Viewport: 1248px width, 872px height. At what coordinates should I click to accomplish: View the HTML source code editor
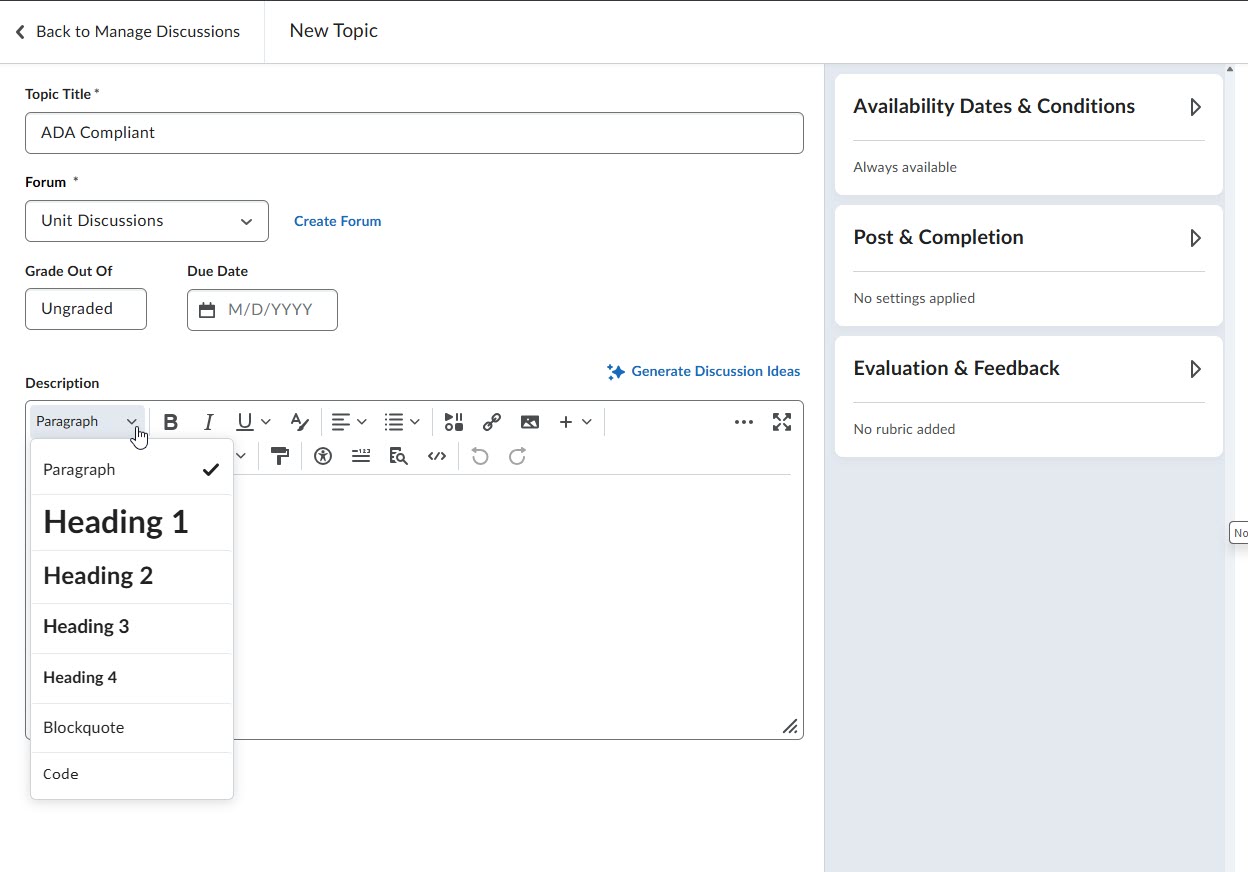[437, 456]
